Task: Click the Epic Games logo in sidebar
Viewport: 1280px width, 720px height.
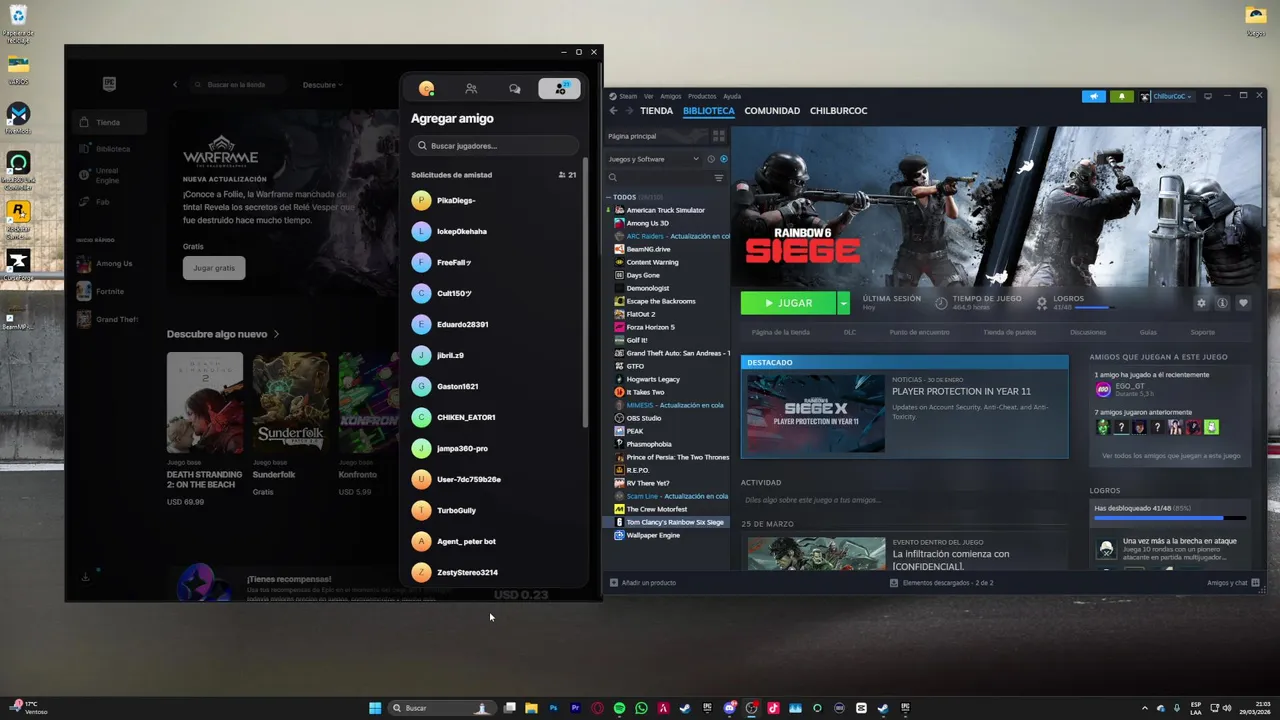Action: coord(109,84)
